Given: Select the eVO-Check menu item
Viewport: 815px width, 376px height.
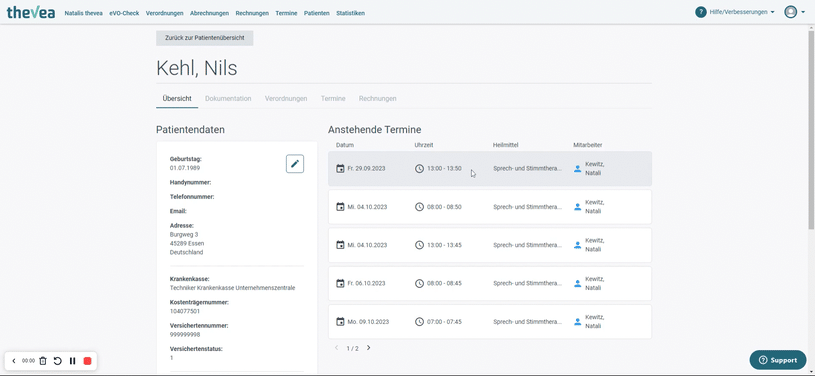Looking at the screenshot, I should coord(124,14).
